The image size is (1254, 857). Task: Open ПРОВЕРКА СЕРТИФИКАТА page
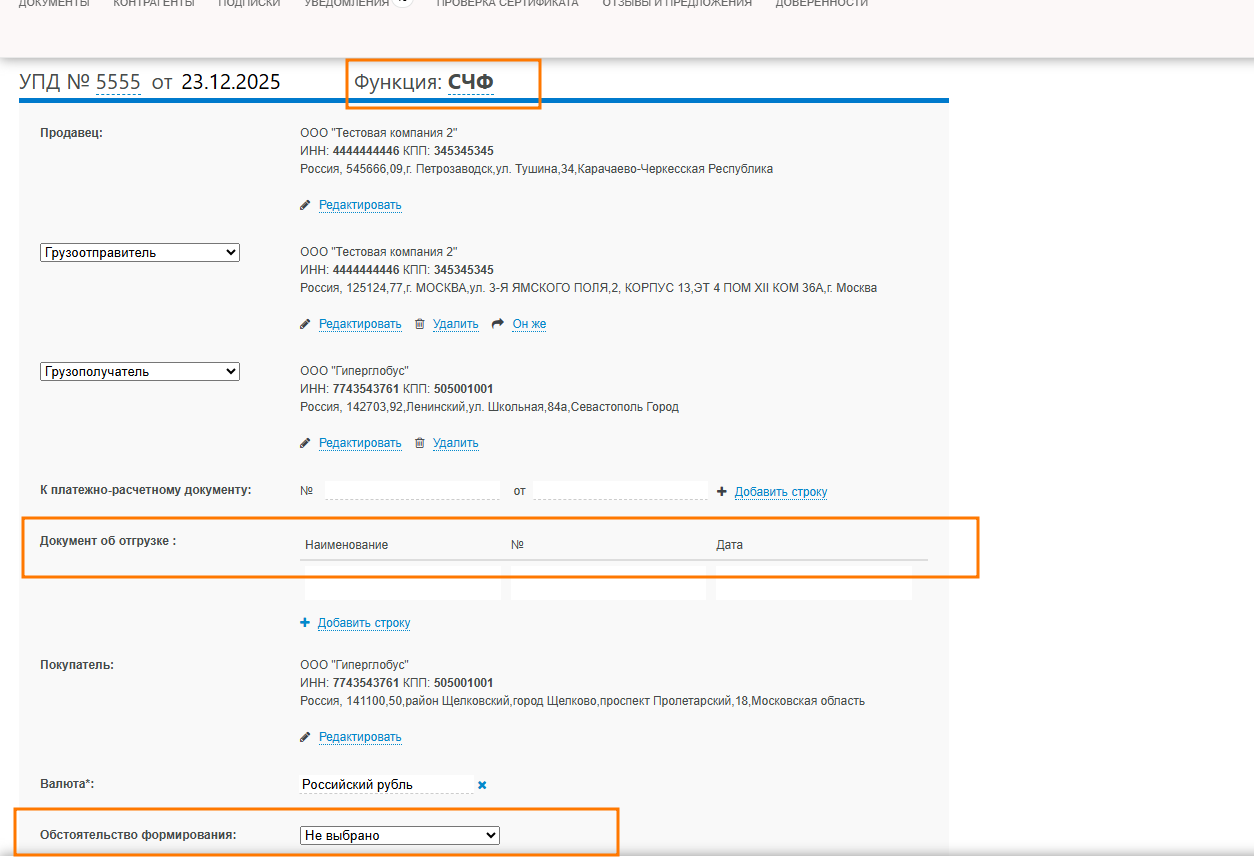pyautogui.click(x=507, y=4)
